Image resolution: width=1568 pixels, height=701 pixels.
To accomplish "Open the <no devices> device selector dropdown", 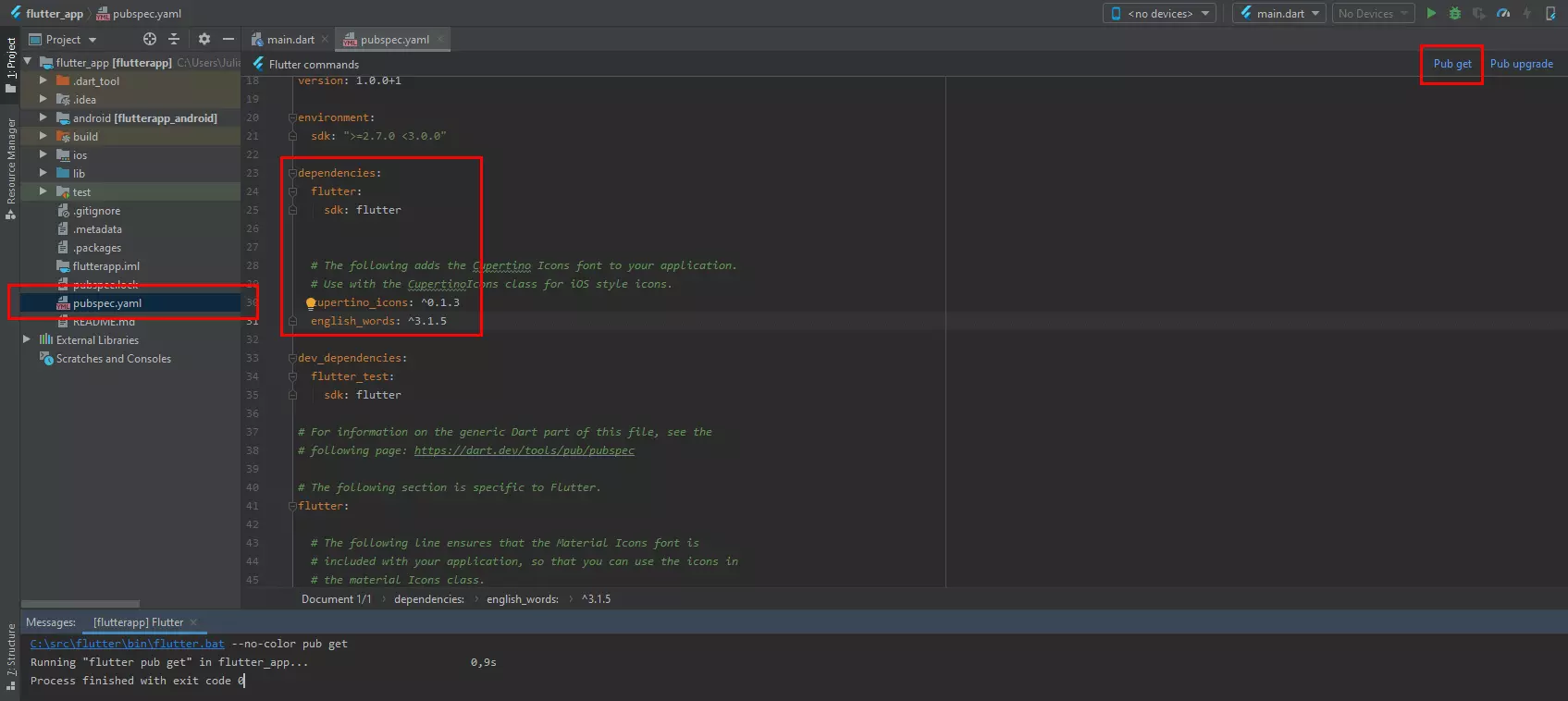I will (1159, 13).
